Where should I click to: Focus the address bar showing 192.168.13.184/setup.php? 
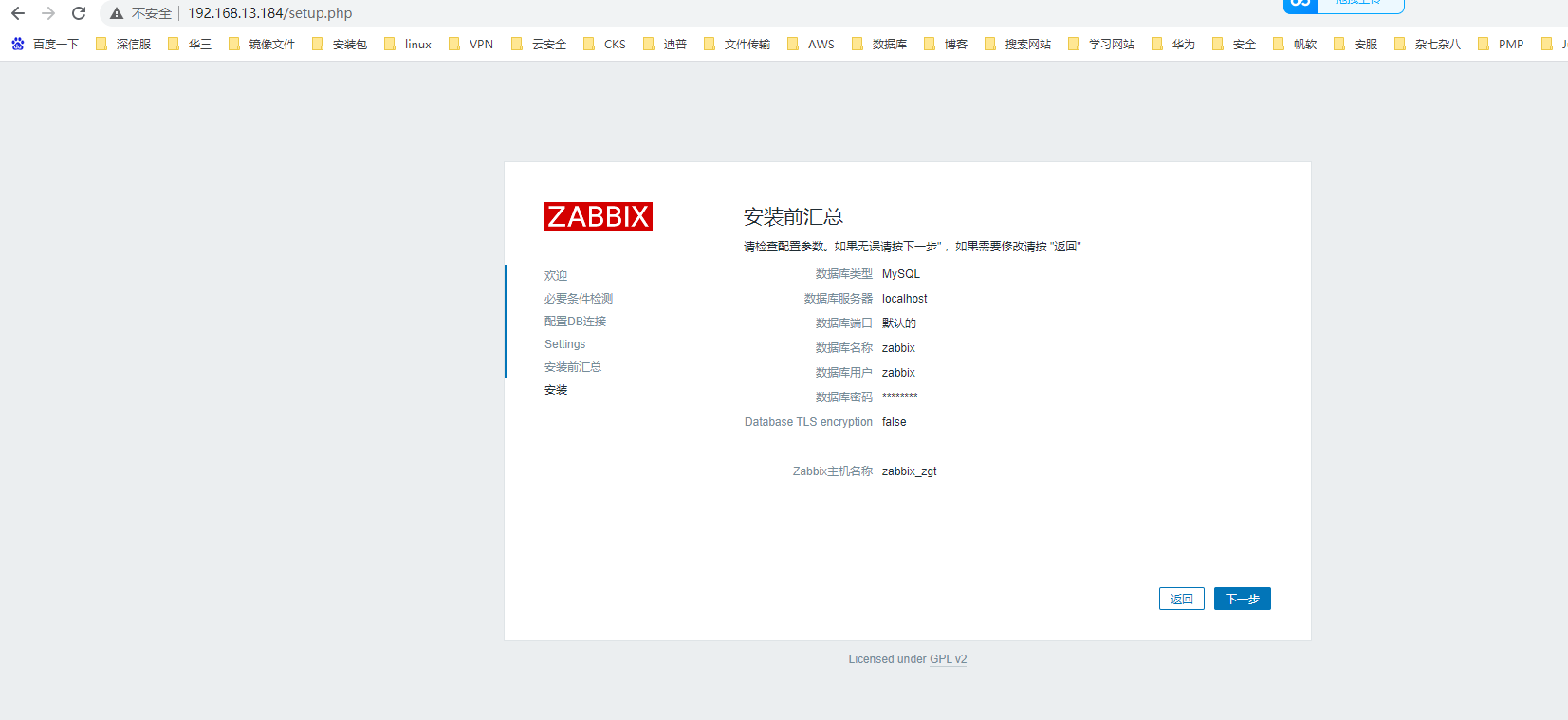click(x=269, y=13)
